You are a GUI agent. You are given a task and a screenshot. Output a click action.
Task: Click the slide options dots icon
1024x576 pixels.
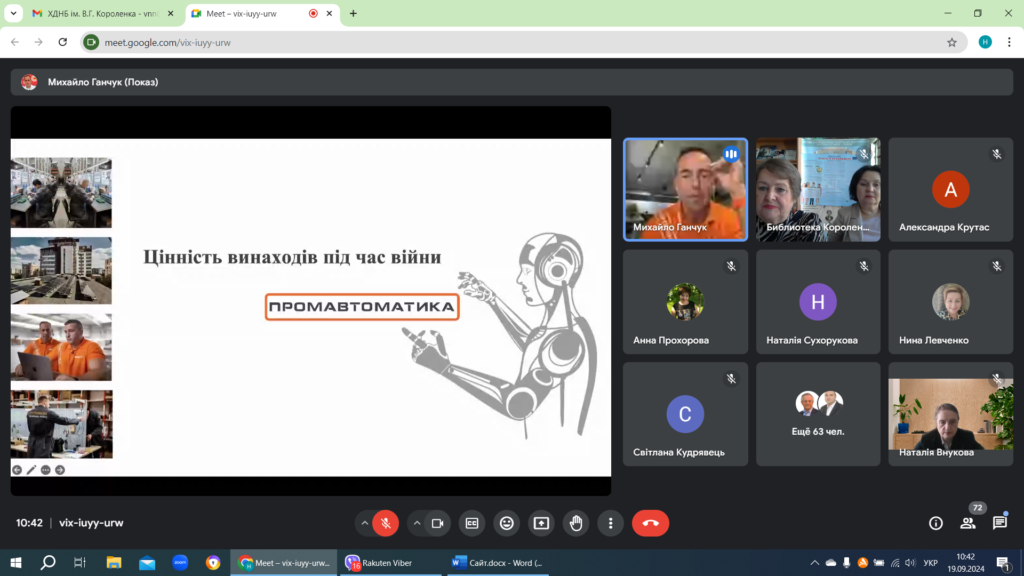click(46, 470)
